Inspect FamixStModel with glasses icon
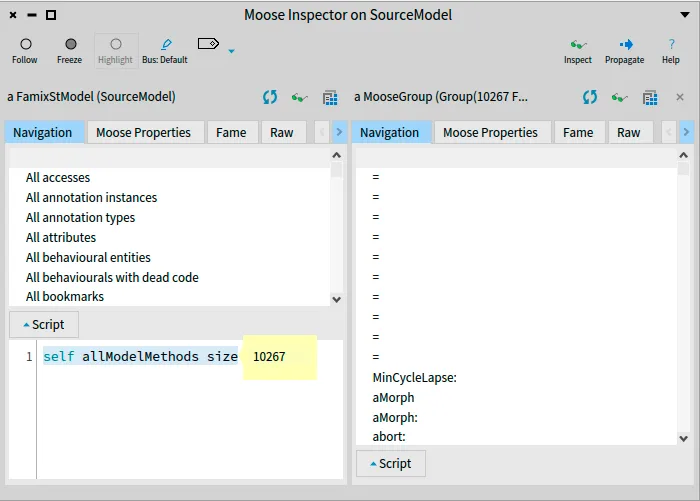This screenshot has width=700, height=501. 300,97
